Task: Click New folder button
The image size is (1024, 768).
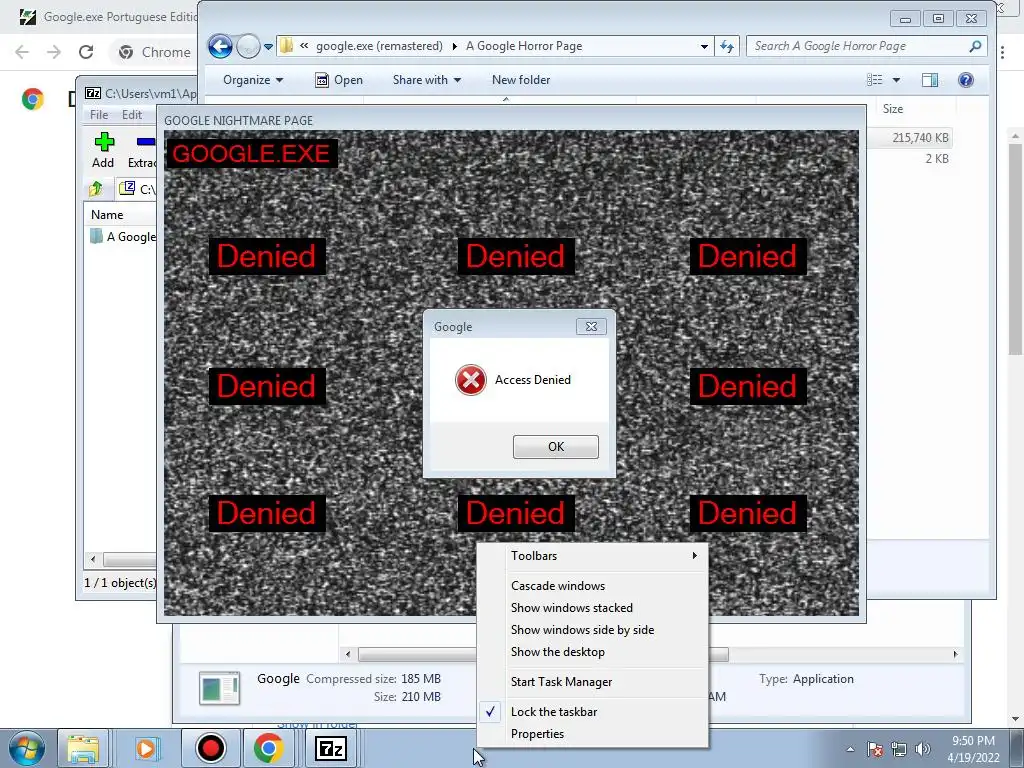Action: tap(520, 80)
